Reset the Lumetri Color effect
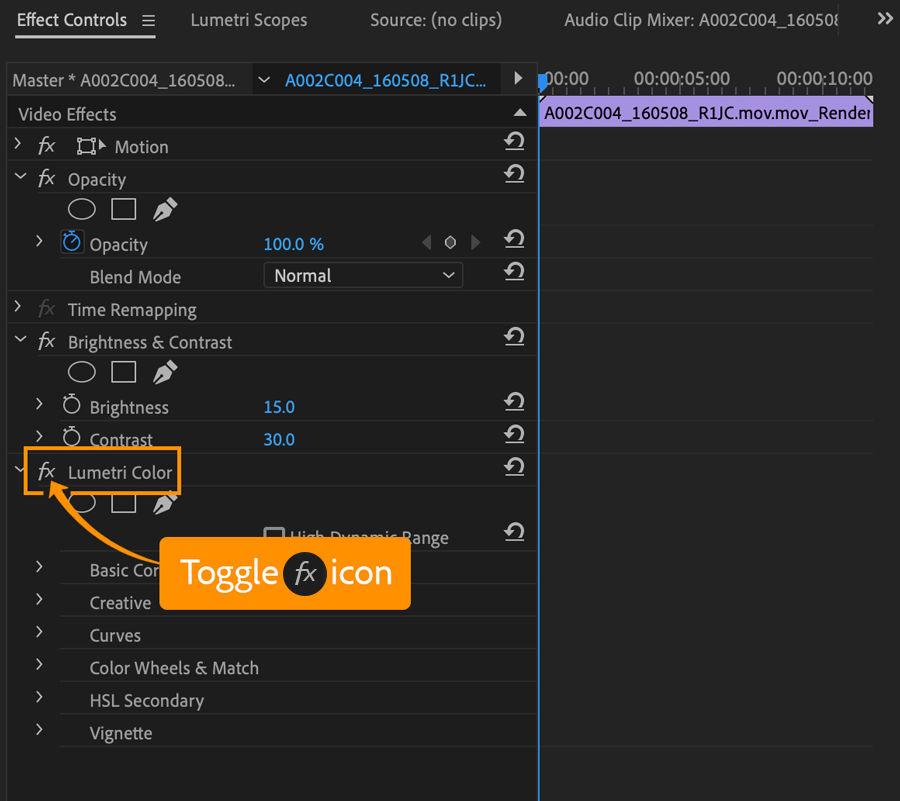 [x=513, y=467]
